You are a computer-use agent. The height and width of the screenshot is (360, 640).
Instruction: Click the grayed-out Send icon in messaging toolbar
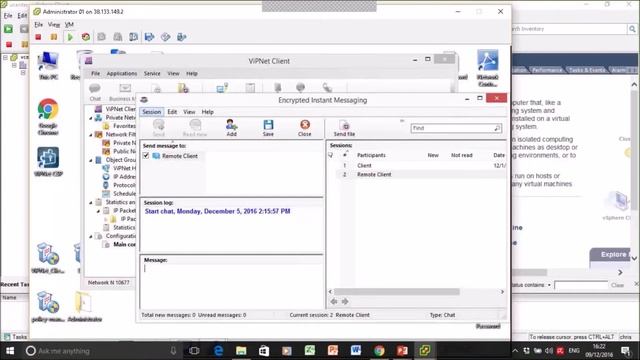(x=158, y=127)
